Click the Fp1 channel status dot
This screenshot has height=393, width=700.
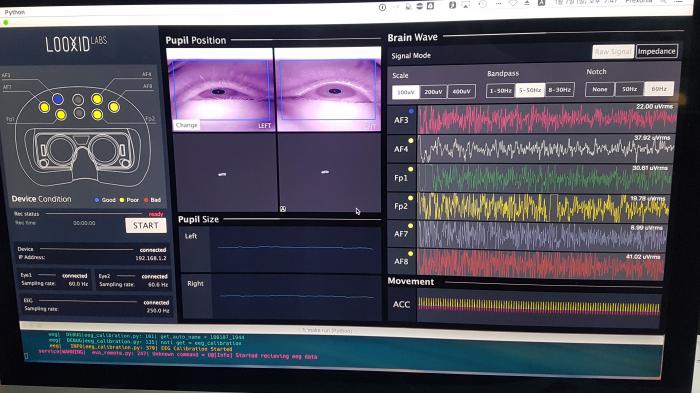pyautogui.click(x=410, y=169)
